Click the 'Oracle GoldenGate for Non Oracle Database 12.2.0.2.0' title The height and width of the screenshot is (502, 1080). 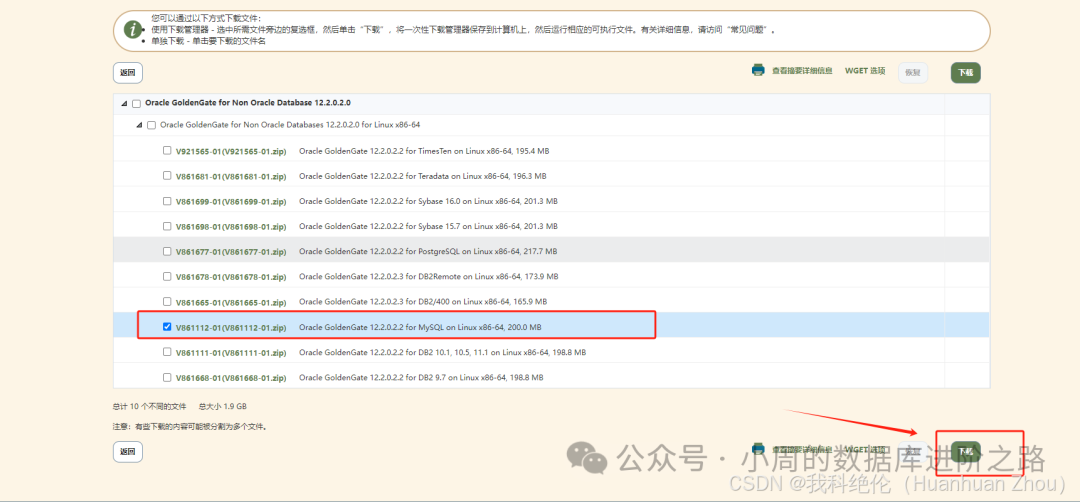pyautogui.click(x=248, y=103)
